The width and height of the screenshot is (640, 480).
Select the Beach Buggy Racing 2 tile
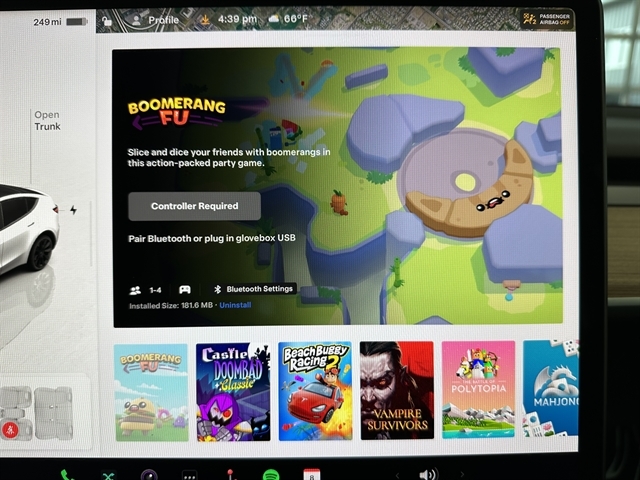[x=315, y=391]
